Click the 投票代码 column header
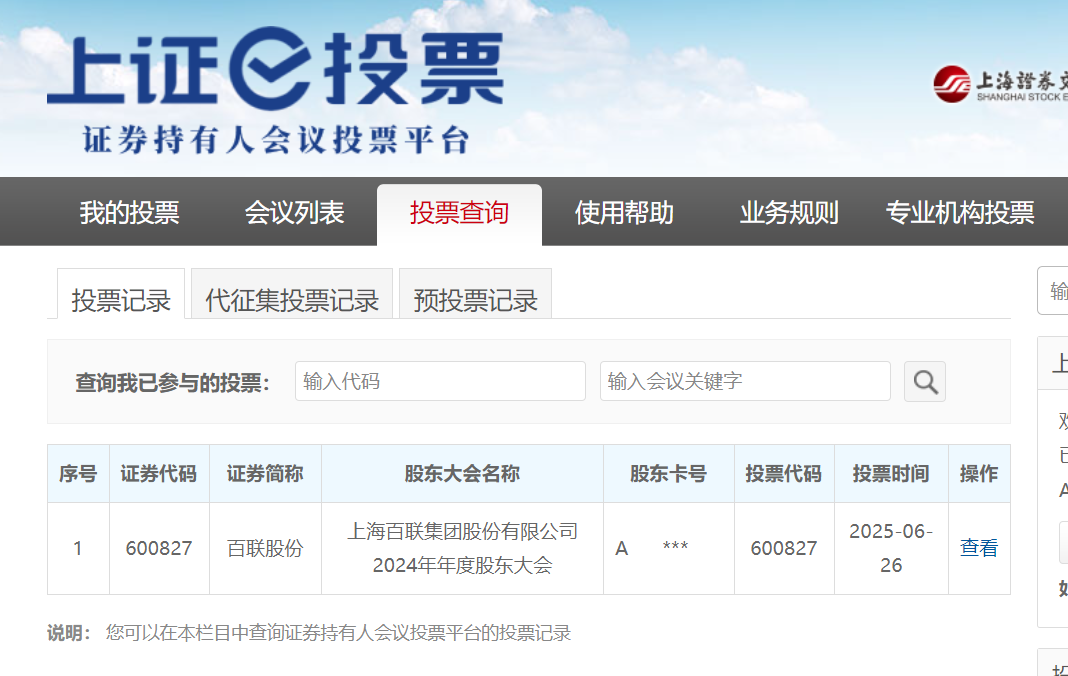The width and height of the screenshot is (1068, 676). [784, 474]
